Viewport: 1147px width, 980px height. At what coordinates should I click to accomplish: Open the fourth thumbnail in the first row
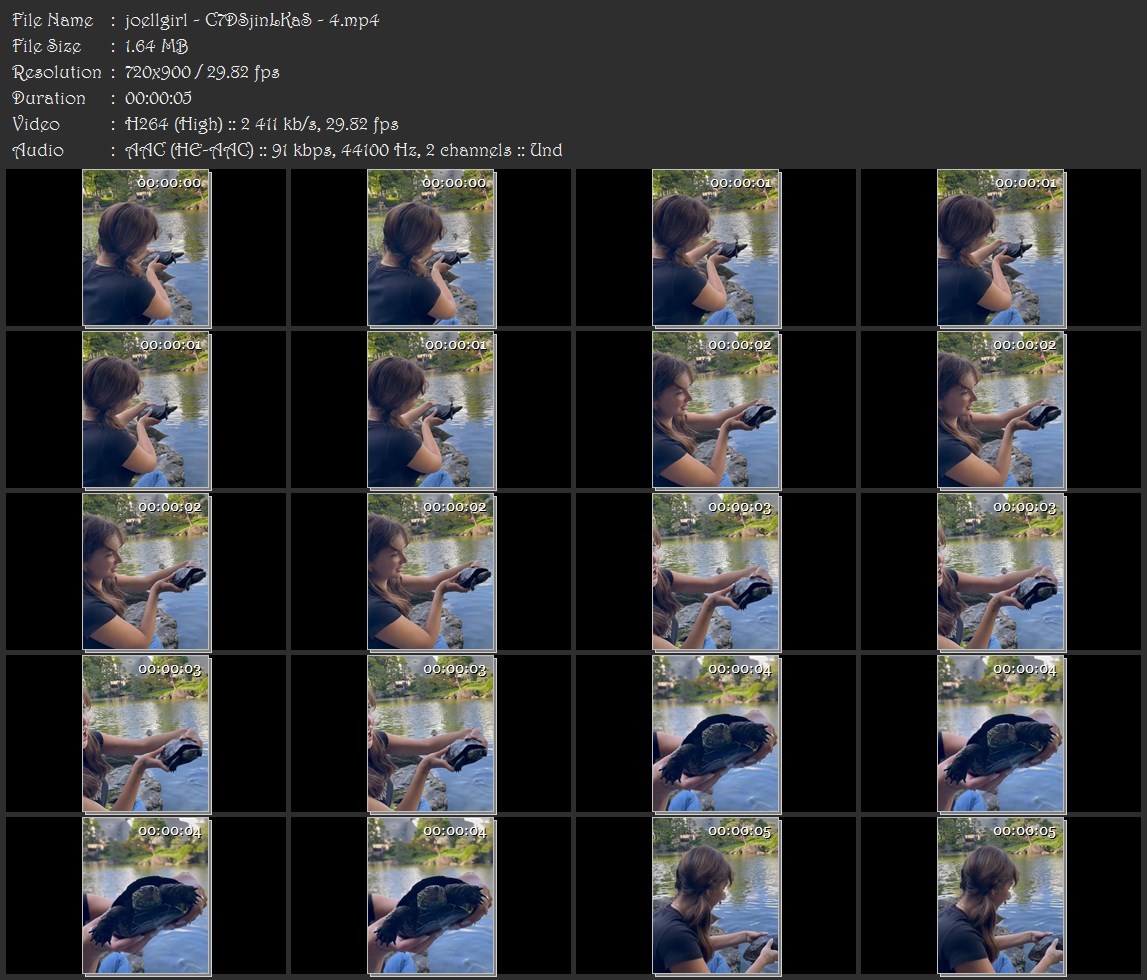[1001, 248]
